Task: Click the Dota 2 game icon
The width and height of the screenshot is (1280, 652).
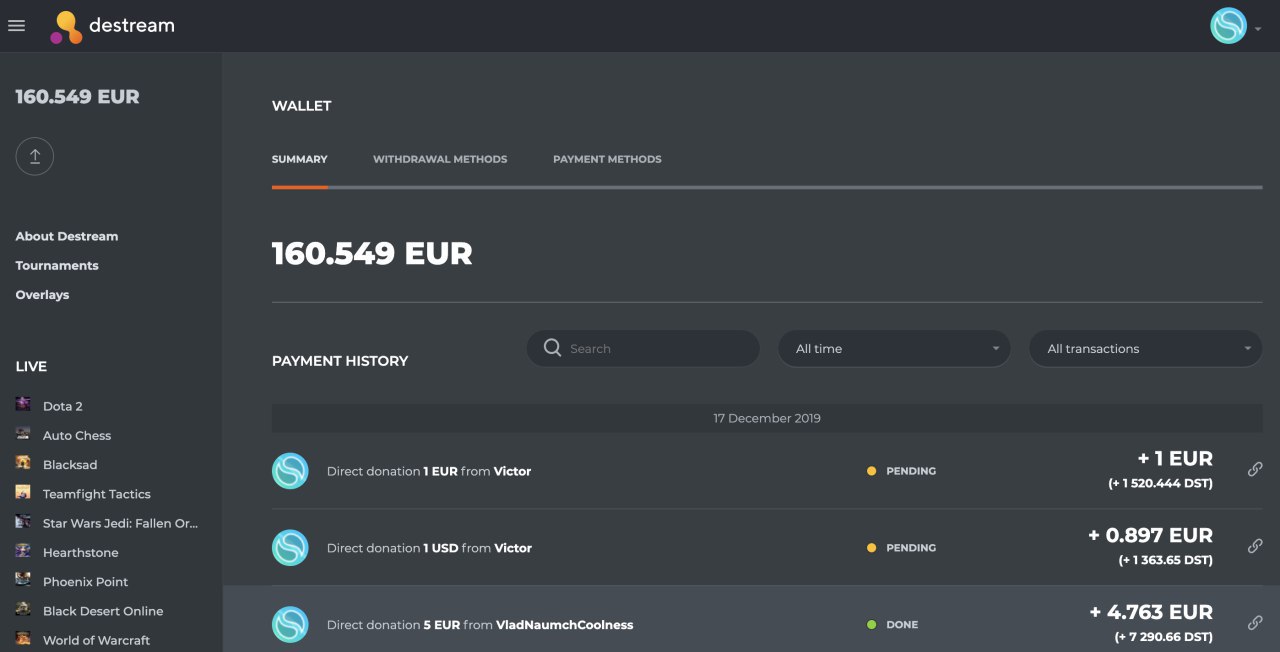Action: click(x=23, y=405)
